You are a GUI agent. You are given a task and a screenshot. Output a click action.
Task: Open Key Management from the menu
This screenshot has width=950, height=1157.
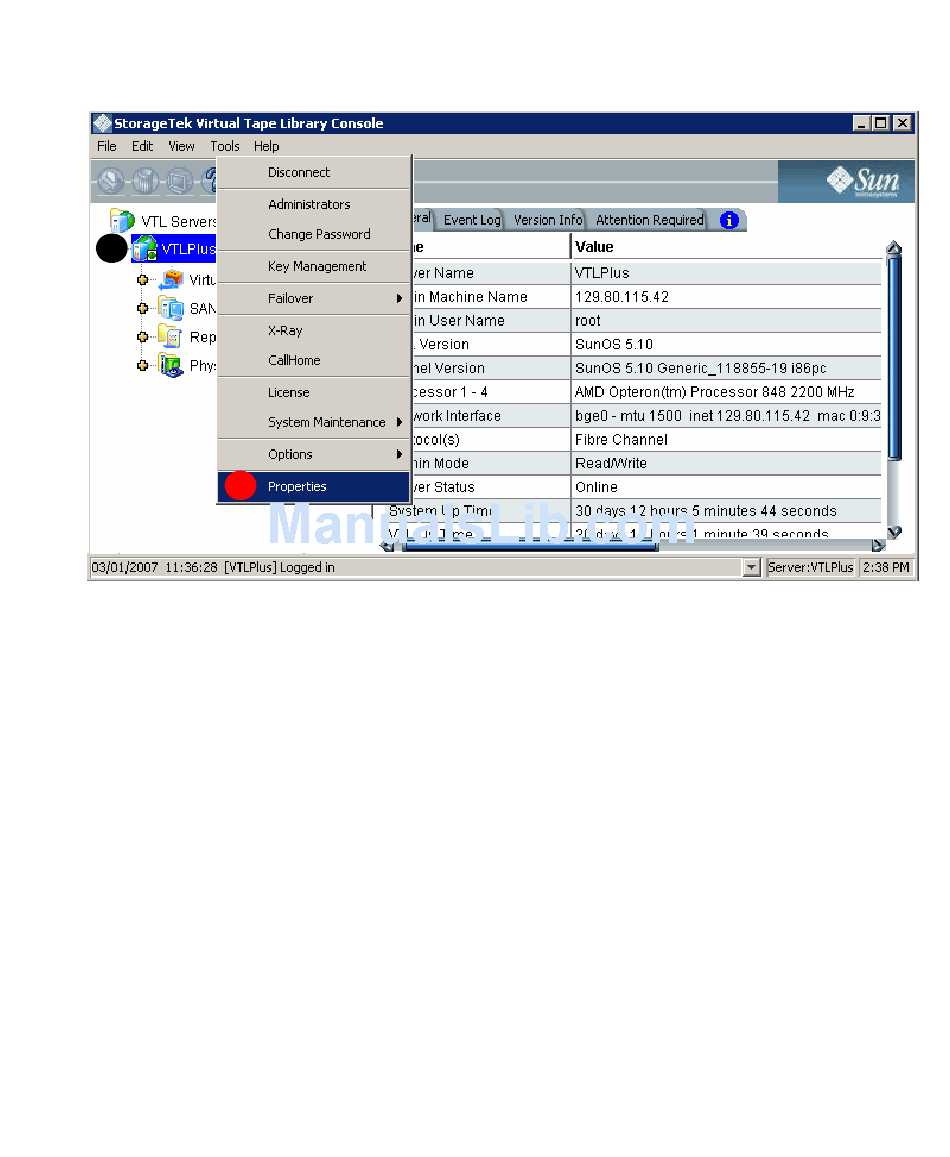coord(314,266)
